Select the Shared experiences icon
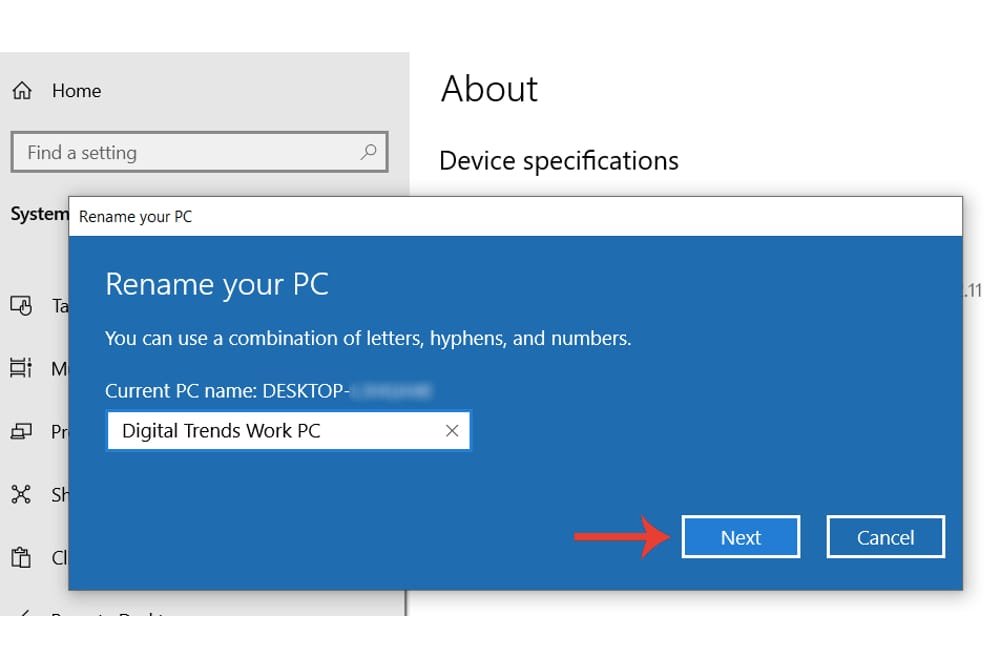 coord(21,495)
